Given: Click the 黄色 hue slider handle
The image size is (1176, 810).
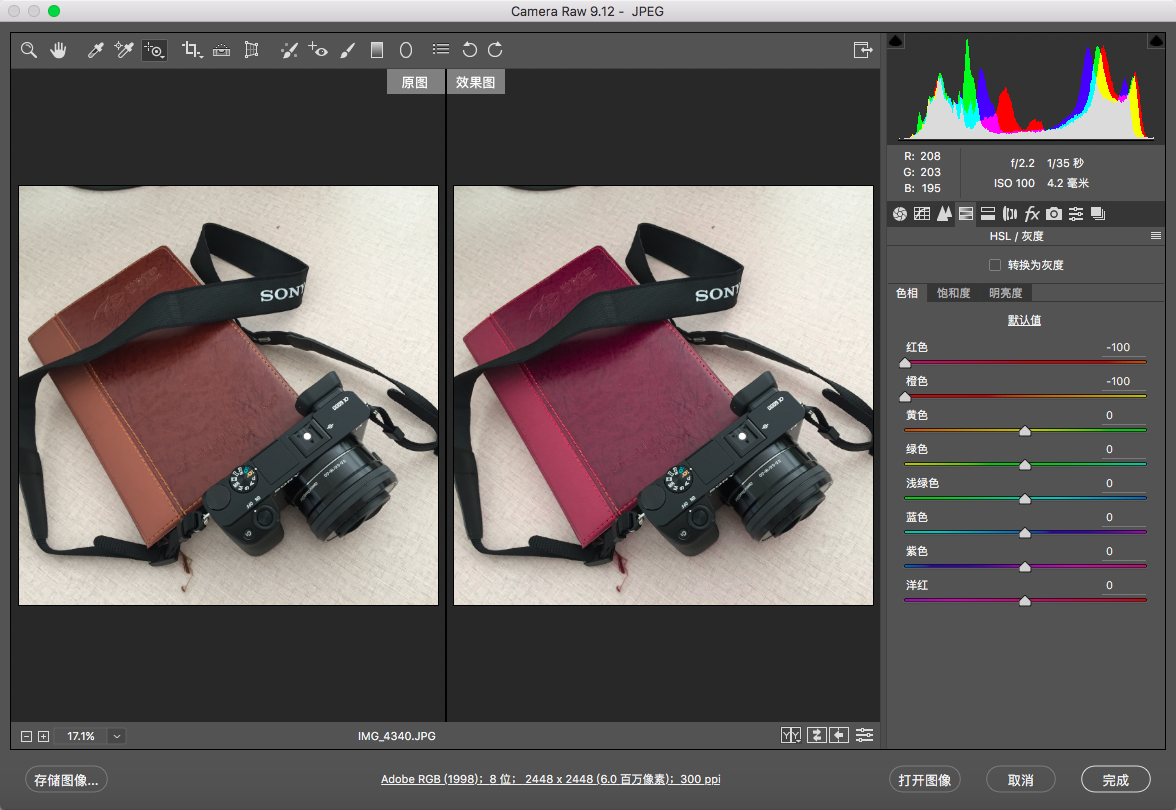Looking at the screenshot, I should point(1024,430).
